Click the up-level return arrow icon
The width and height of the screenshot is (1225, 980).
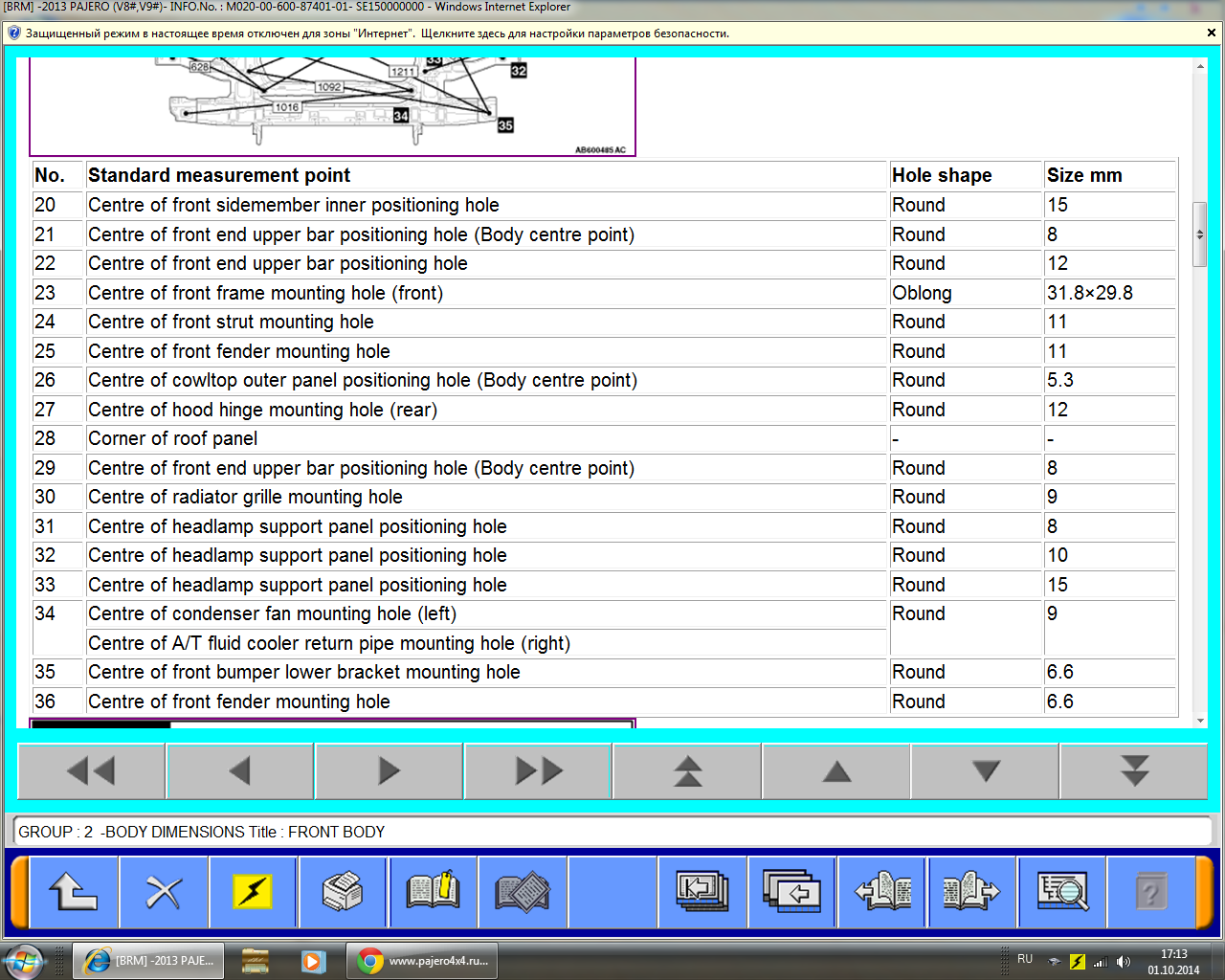tap(74, 892)
